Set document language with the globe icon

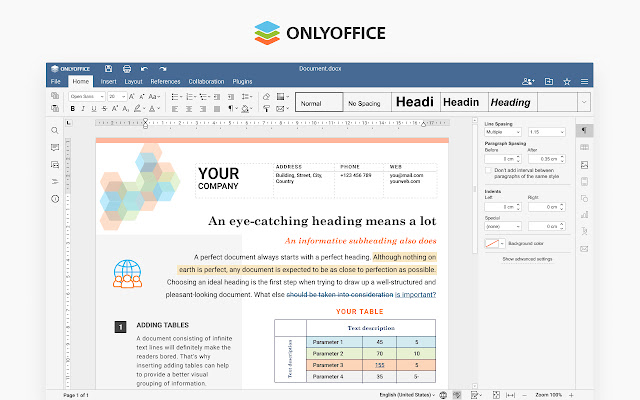tap(443, 395)
